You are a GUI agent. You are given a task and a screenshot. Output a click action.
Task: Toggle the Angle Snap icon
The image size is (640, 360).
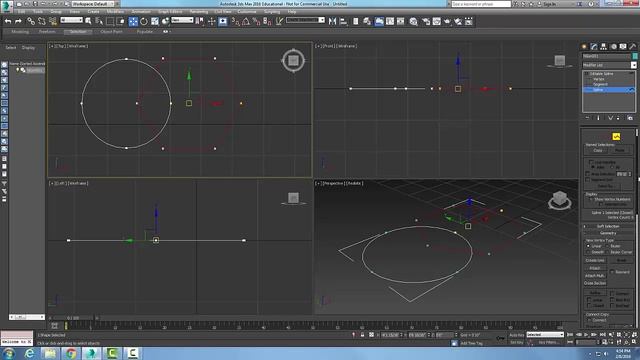(x=246, y=21)
